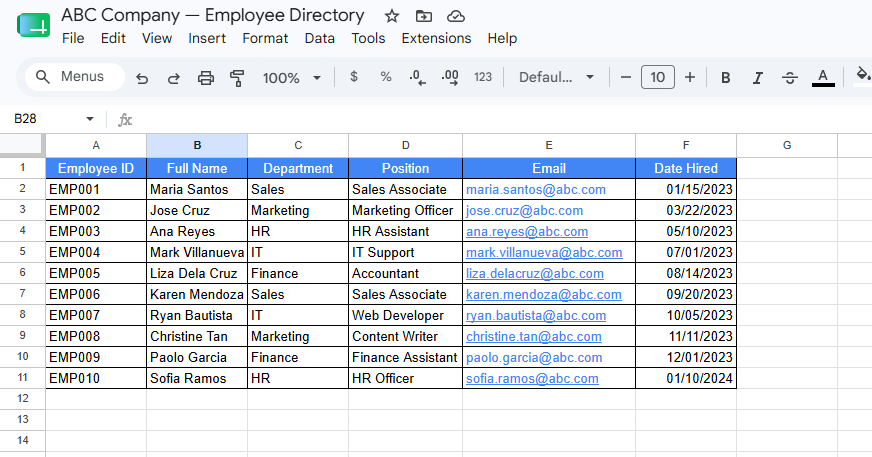Viewport: 872px width, 457px height.
Task: Toggle bold formatting
Action: [x=725, y=78]
